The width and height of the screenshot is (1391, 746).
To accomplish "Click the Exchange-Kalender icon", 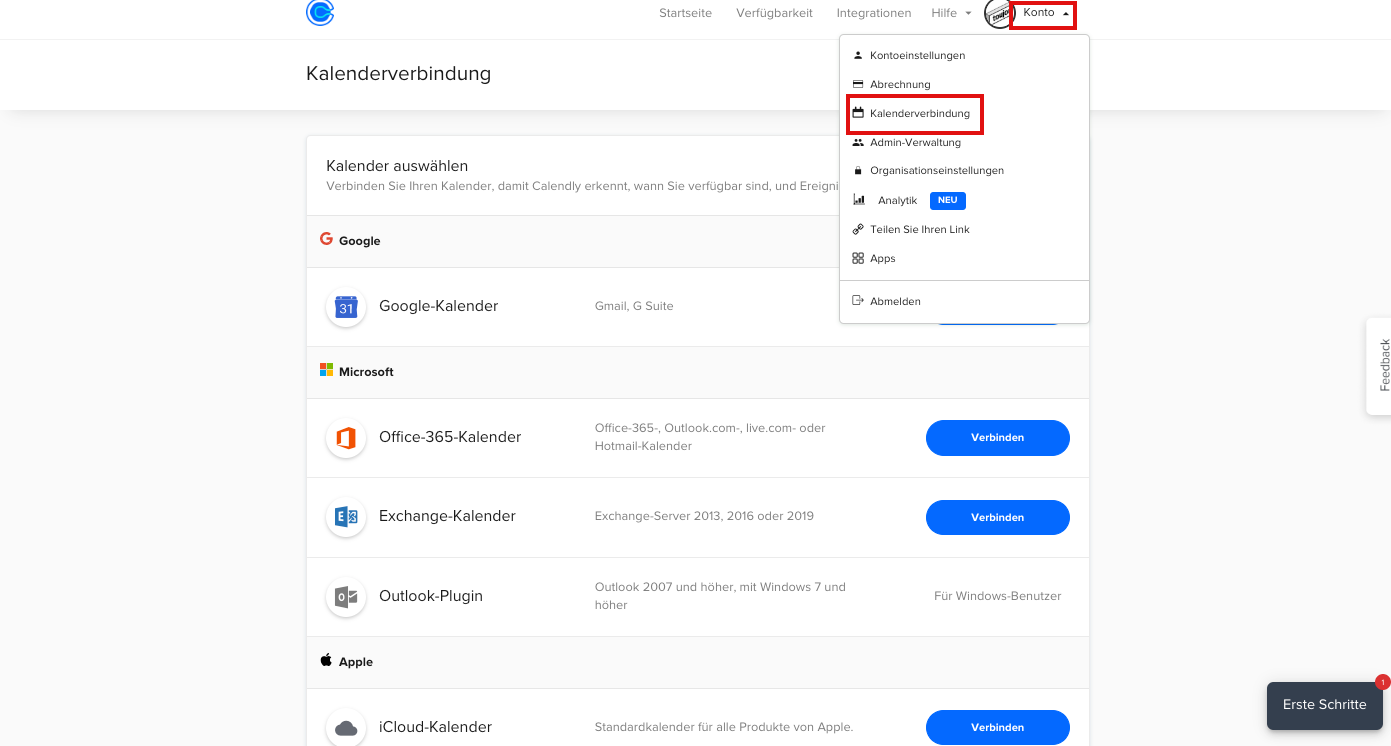I will [346, 517].
